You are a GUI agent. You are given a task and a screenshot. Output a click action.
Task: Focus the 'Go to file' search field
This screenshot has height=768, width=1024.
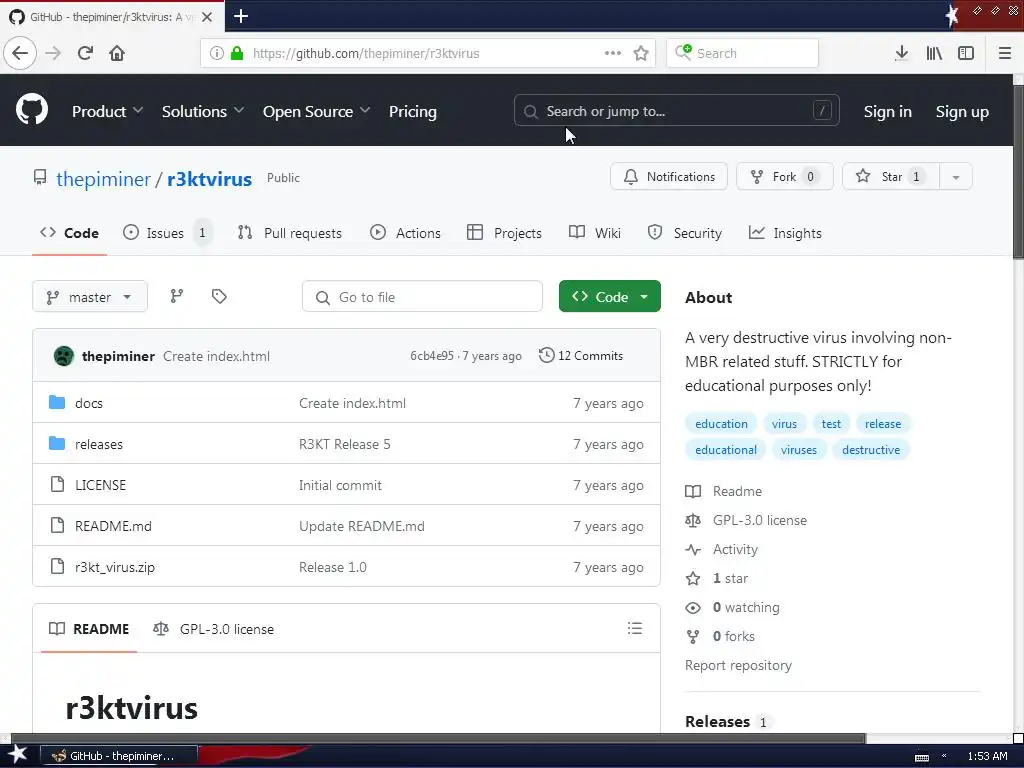422,297
